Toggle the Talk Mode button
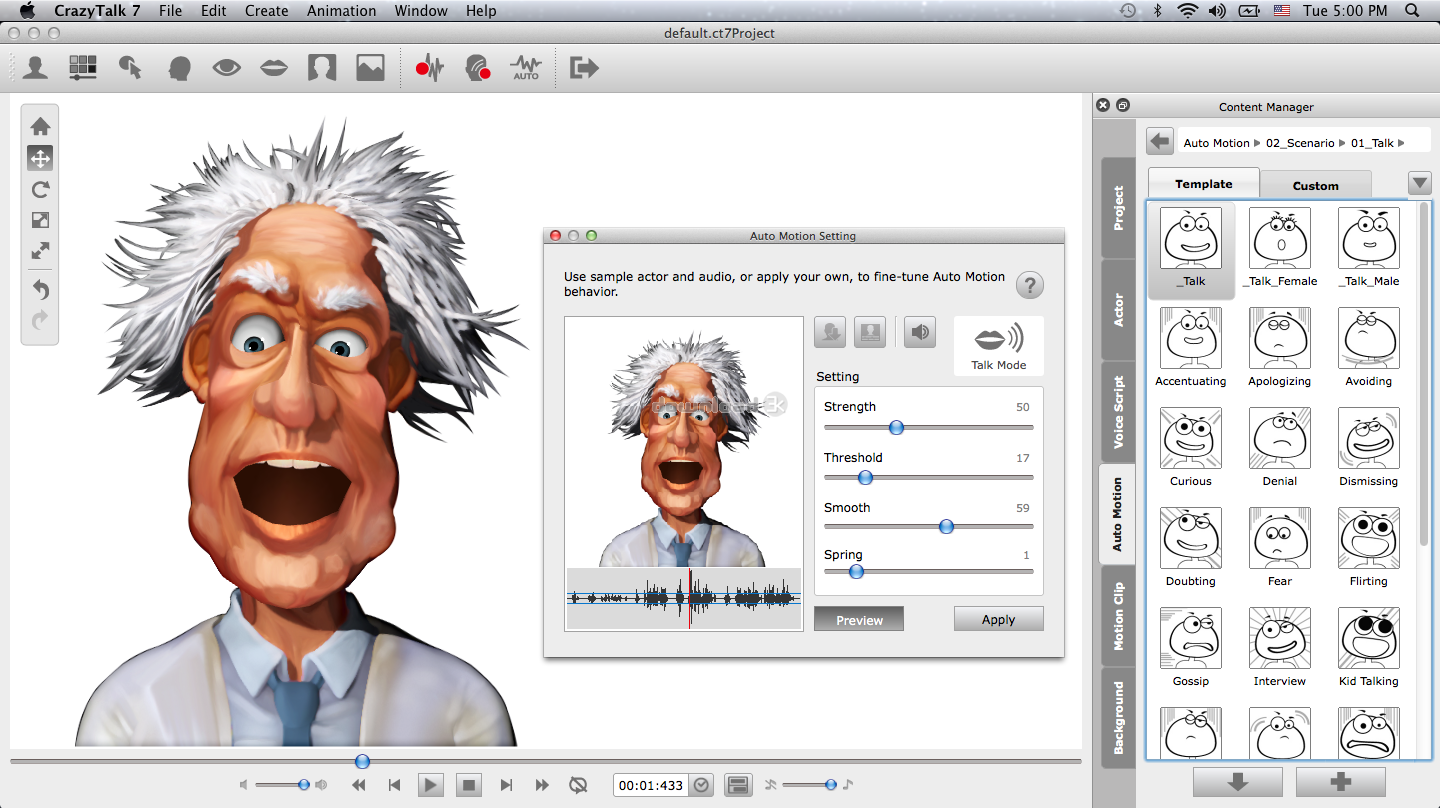This screenshot has width=1440, height=808. tap(999, 345)
